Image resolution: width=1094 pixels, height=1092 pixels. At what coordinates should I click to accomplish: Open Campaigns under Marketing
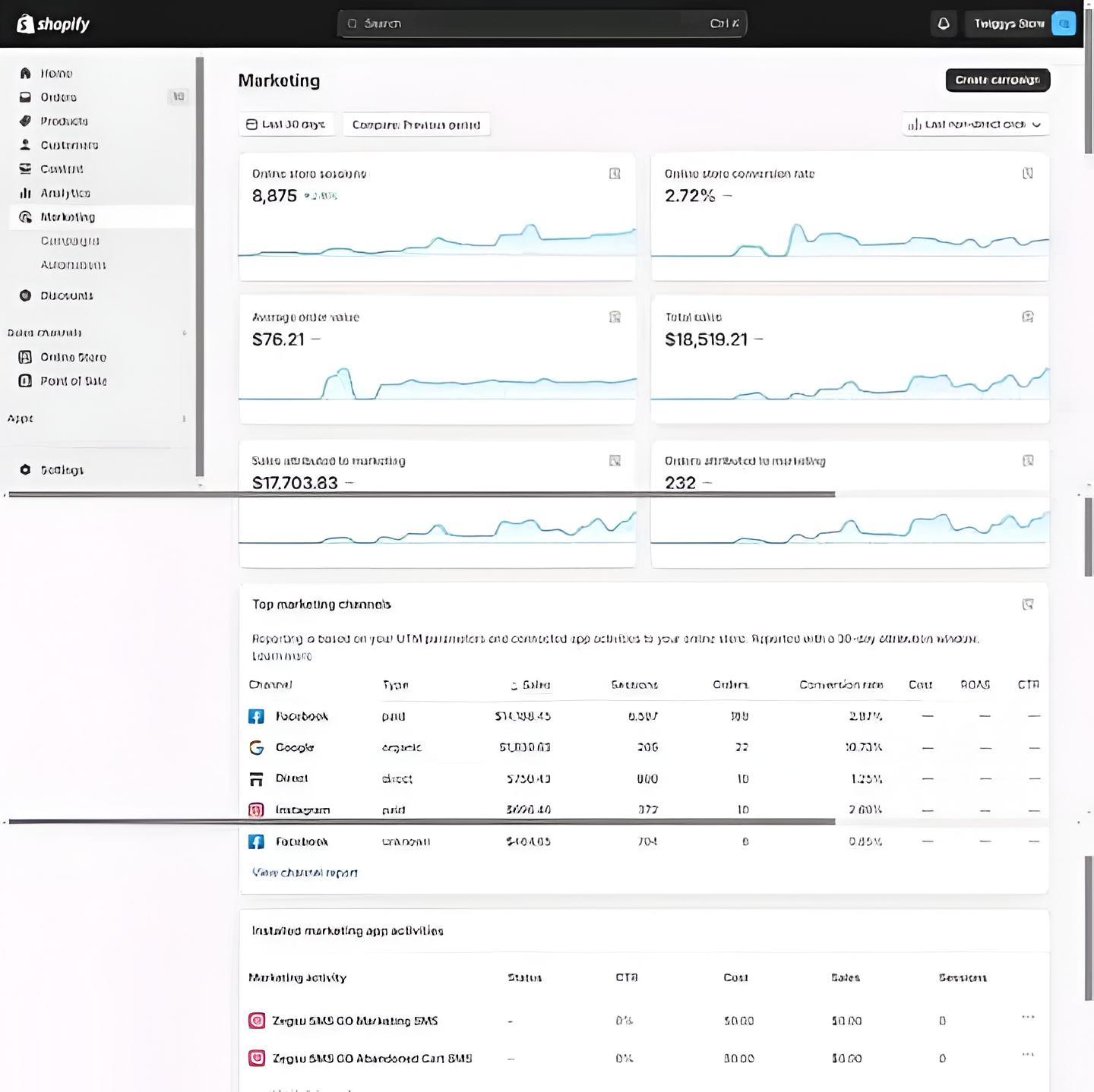[x=70, y=241]
